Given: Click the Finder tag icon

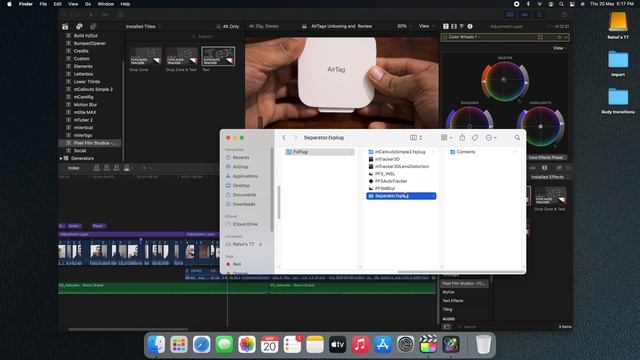Looking at the screenshot, I should (x=475, y=138).
